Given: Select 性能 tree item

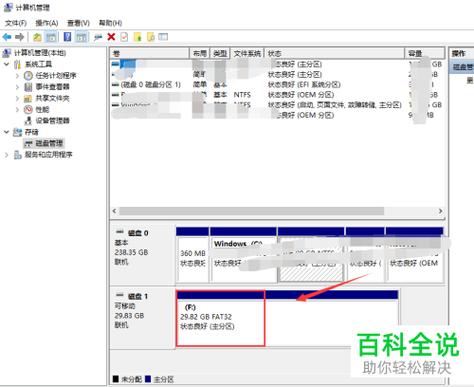Looking at the screenshot, I should click(x=42, y=109).
